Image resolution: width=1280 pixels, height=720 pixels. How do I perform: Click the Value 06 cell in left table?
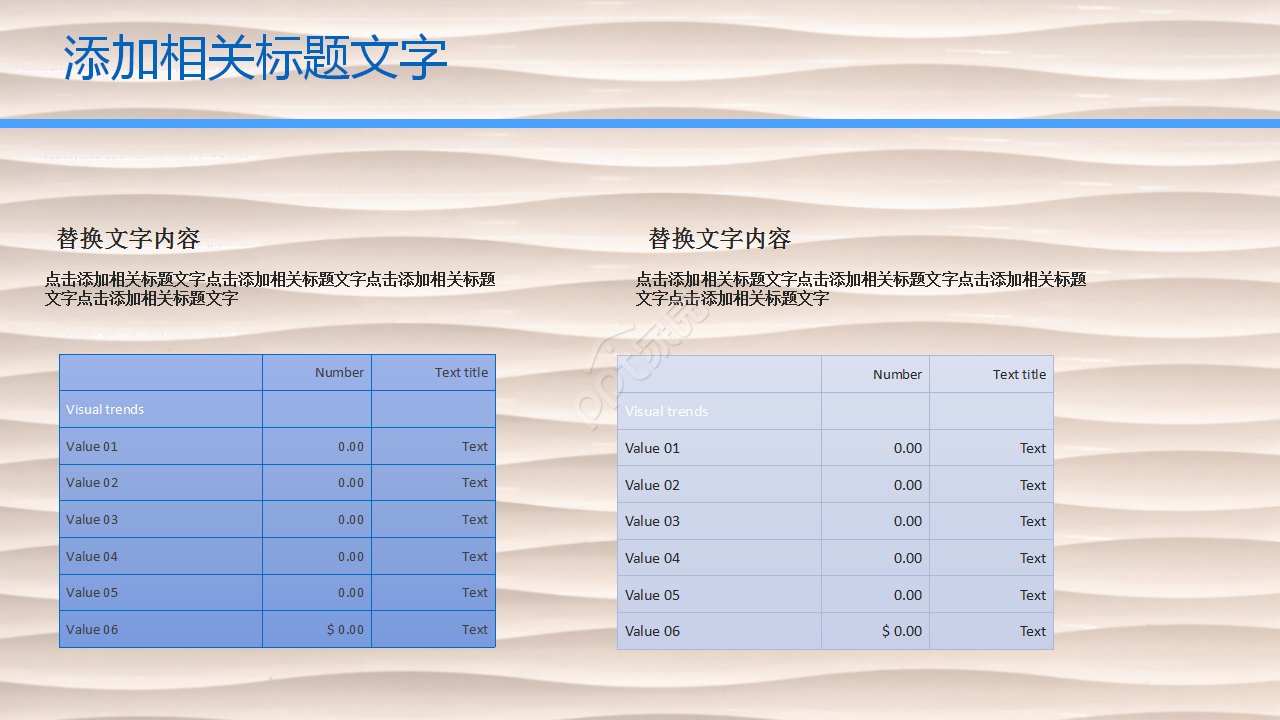[x=91, y=629]
